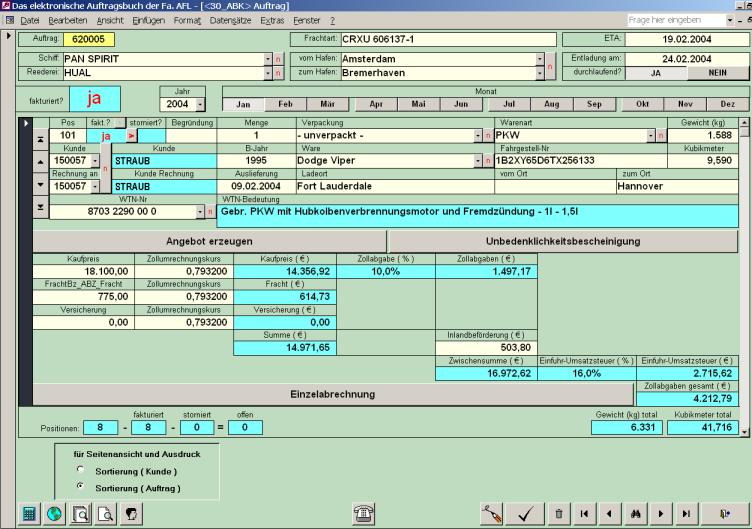
Task: Open the WTN-Nr dropdown list
Action: pos(198,211)
